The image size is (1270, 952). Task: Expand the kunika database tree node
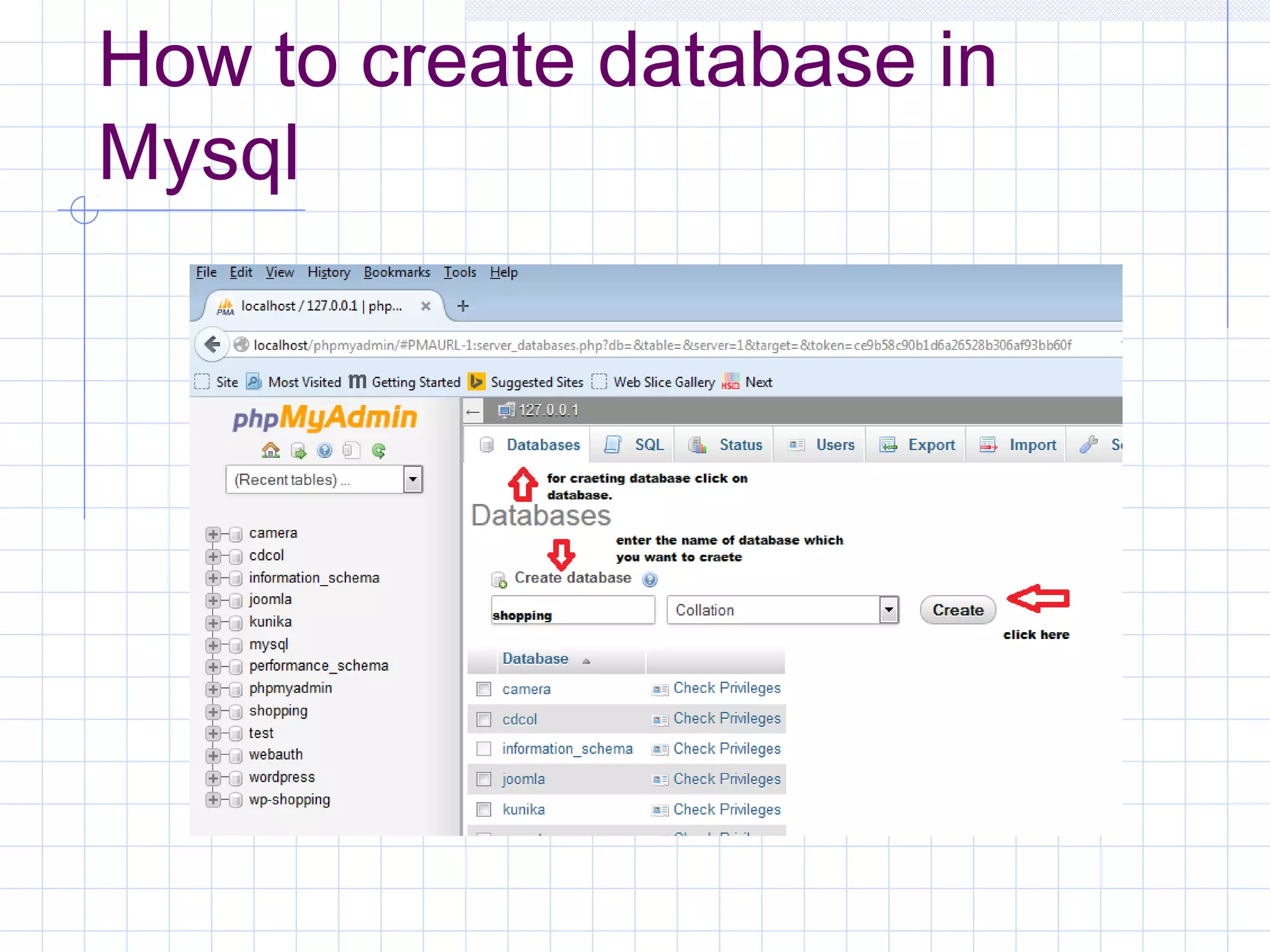[x=213, y=623]
